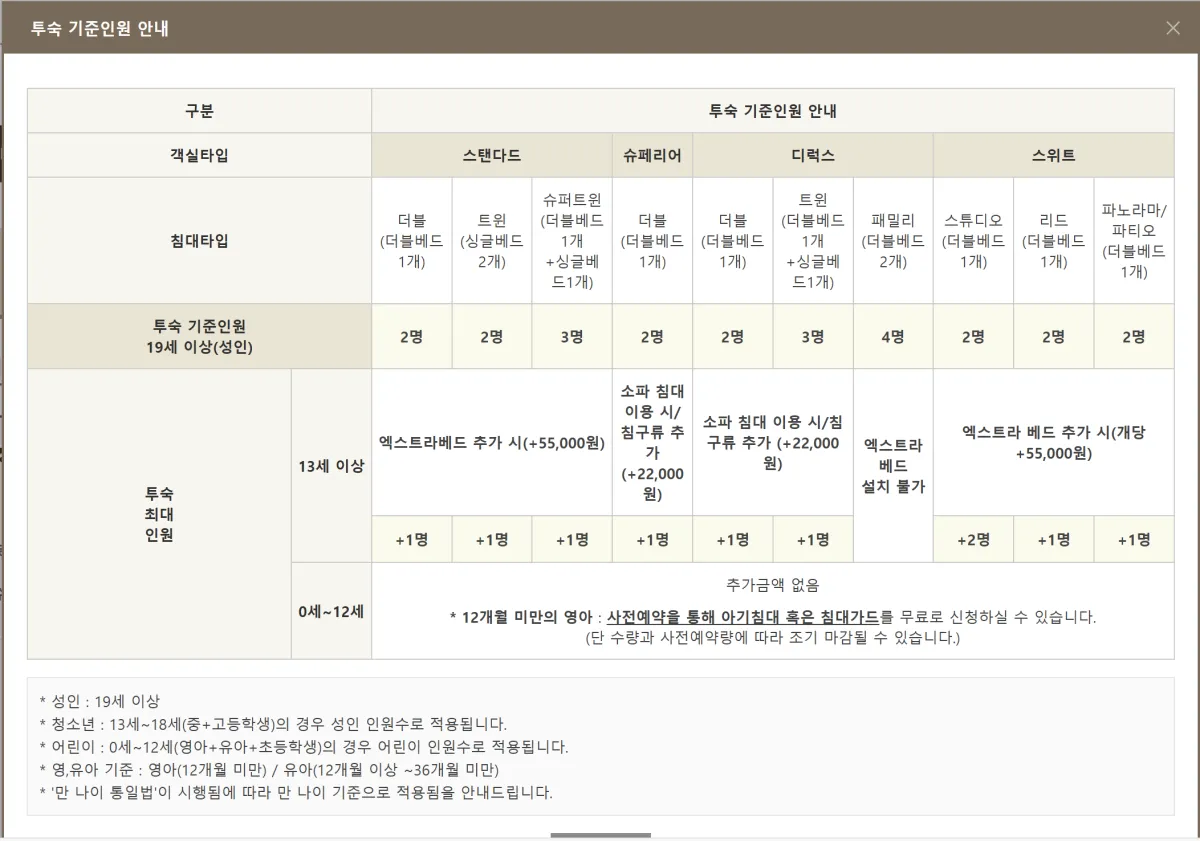This screenshot has height=841, width=1200.
Task: Select the 슈퍼트윈 bed type column
Action: [x=571, y=240]
